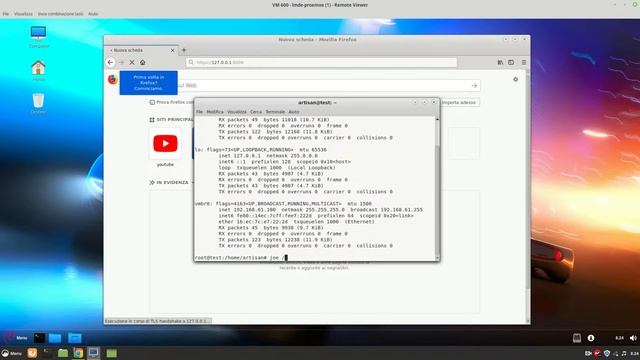Viewport: 640px width, 360px height.
Task: Open the host taskbar Menu button
Action: (x=11, y=353)
